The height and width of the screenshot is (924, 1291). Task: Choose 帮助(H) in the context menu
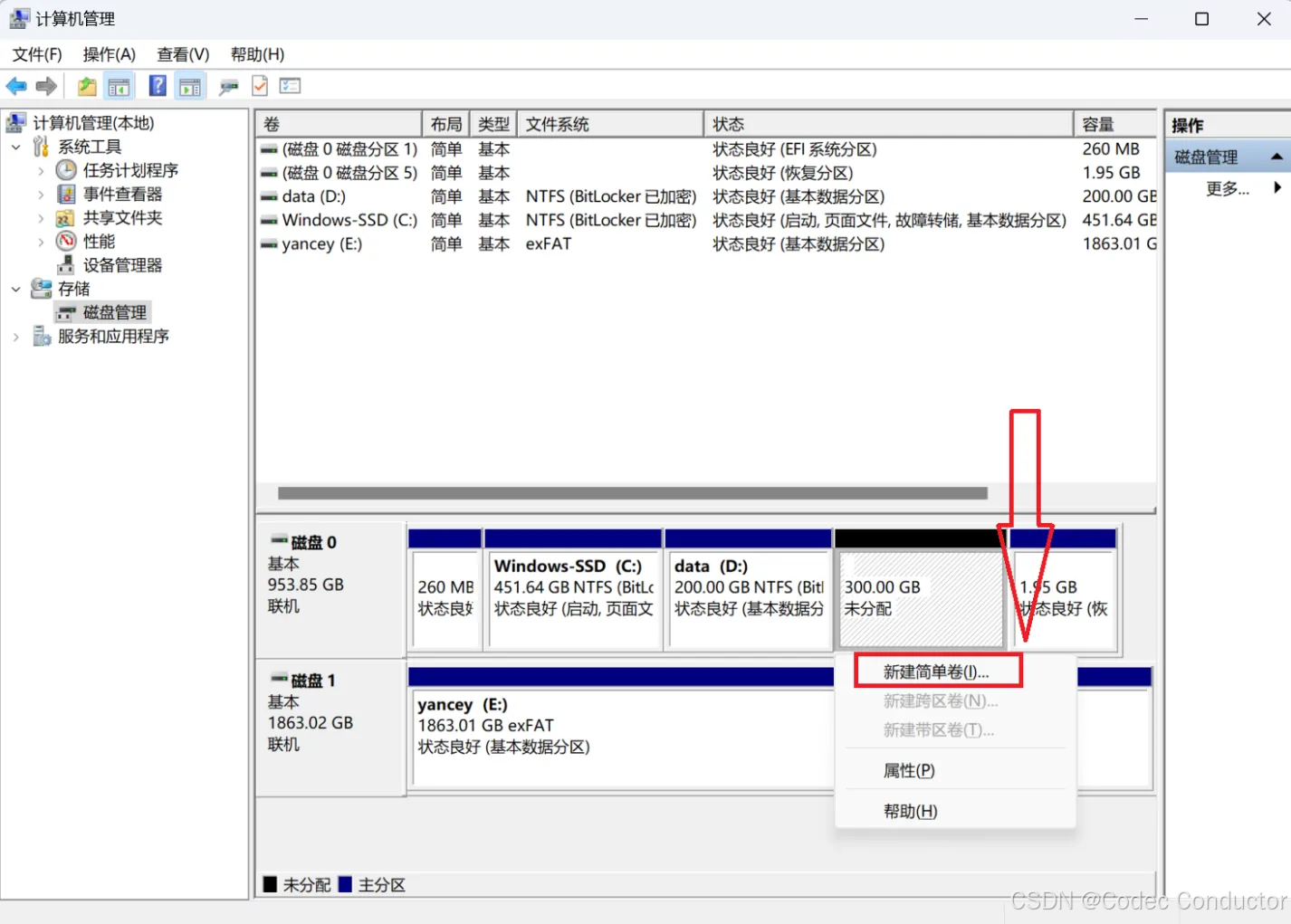pyautogui.click(x=911, y=811)
